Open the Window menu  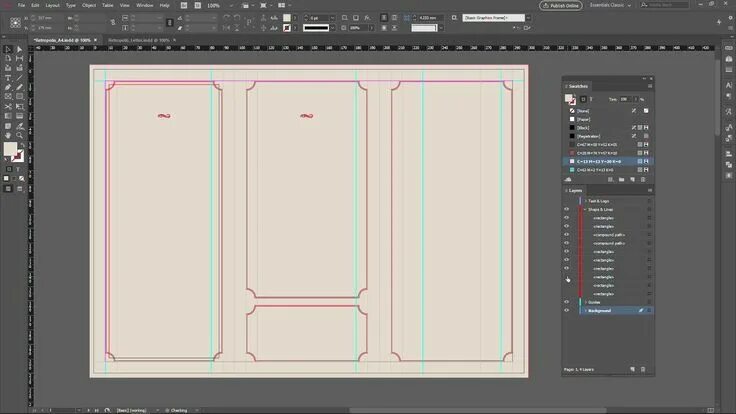click(145, 6)
